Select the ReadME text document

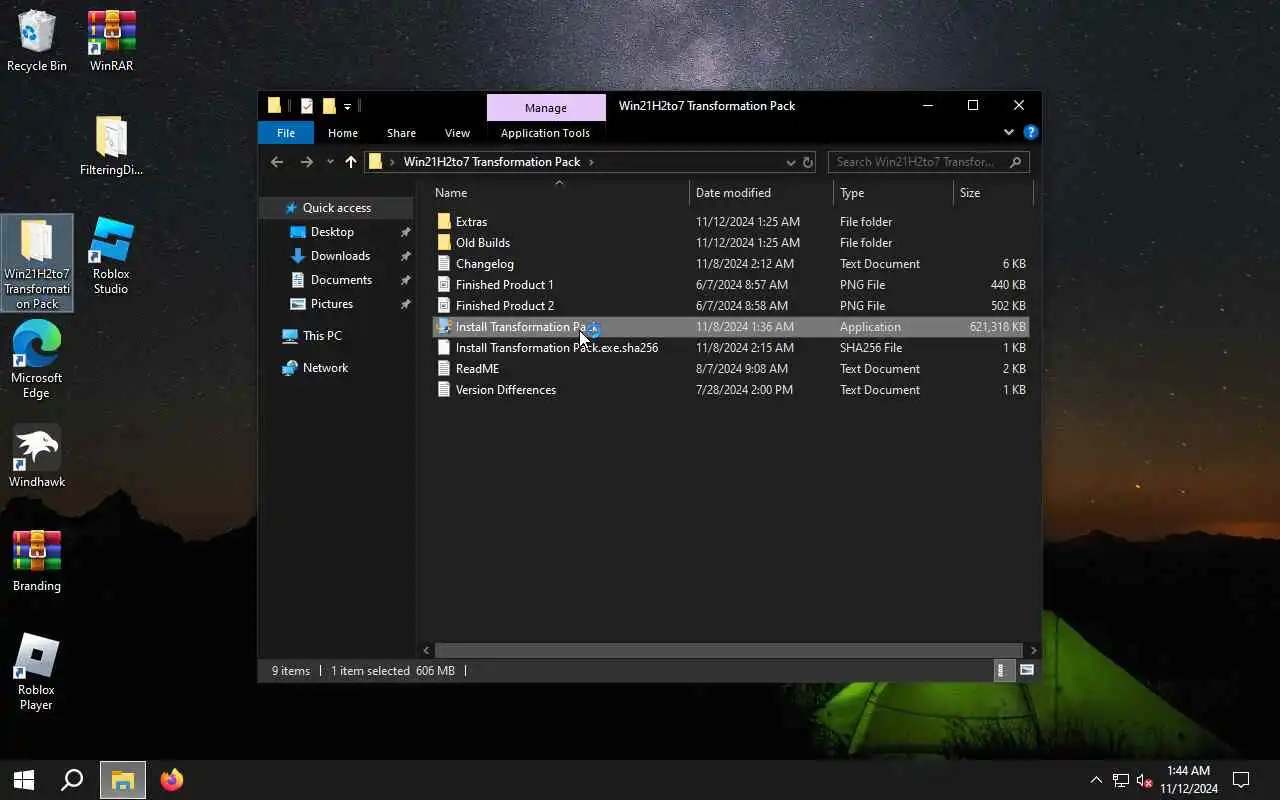pos(731,369)
